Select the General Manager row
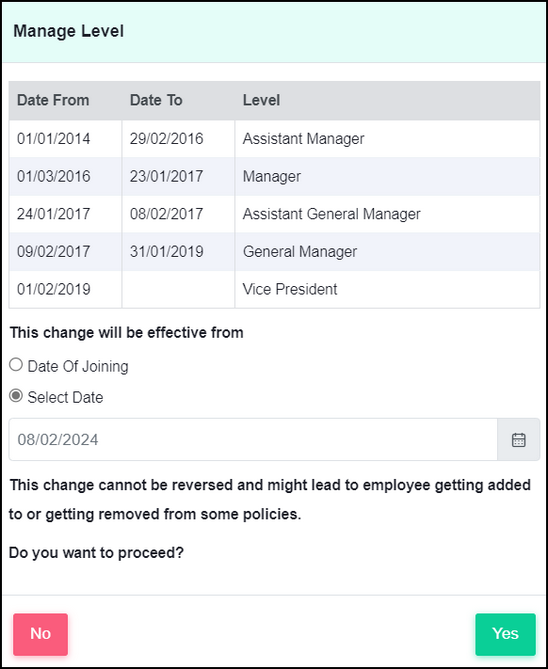548x669 pixels. 274,251
